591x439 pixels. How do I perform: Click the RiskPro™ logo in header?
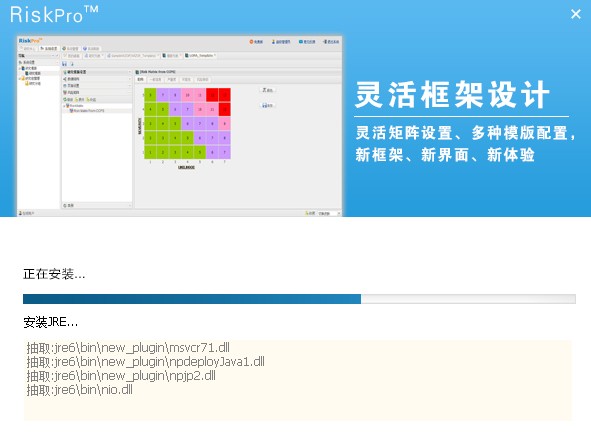coord(54,14)
